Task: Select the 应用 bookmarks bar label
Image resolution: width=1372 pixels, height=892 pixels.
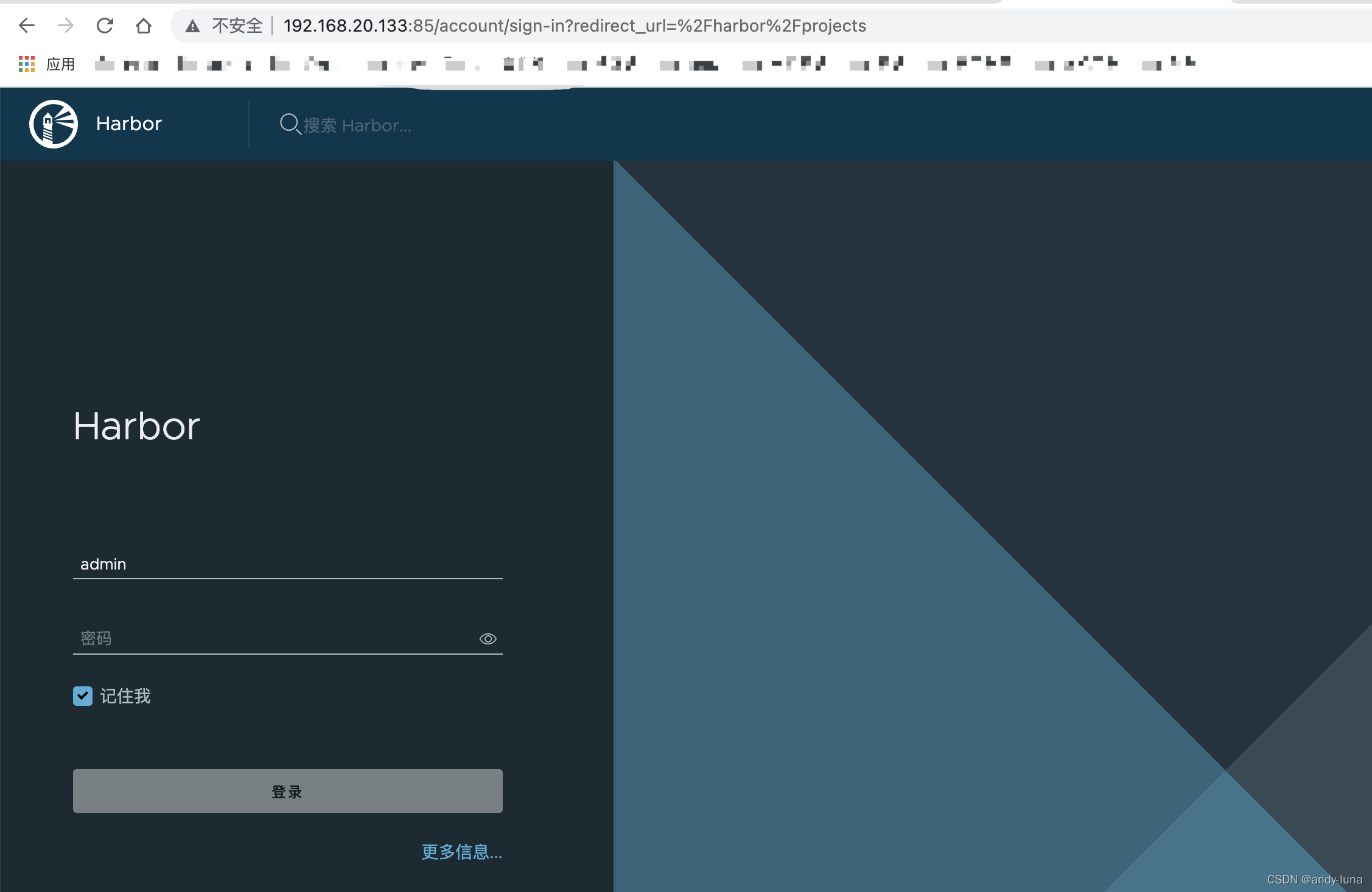Action: (x=61, y=63)
